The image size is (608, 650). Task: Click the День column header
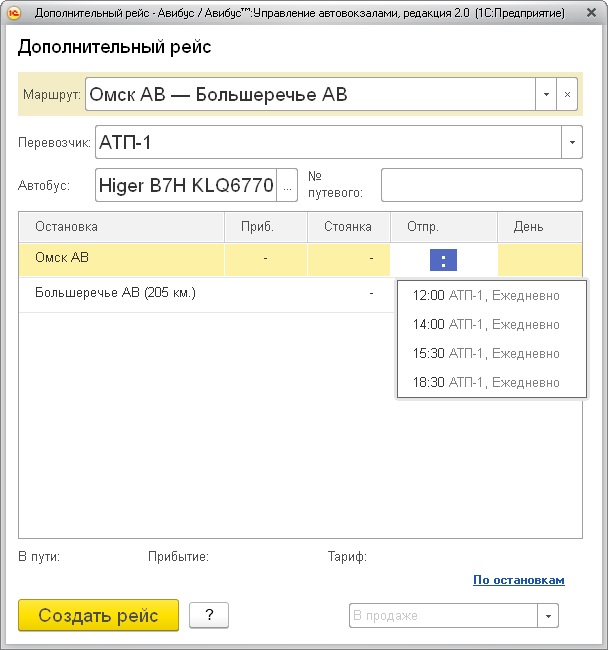[x=528, y=227]
